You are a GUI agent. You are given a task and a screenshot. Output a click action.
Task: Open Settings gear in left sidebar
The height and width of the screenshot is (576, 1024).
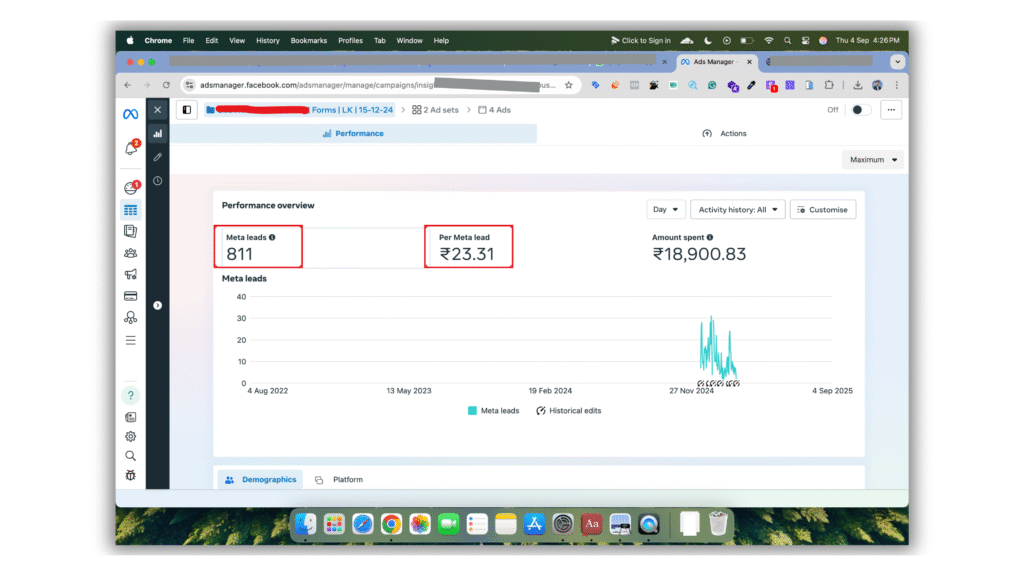coord(130,436)
